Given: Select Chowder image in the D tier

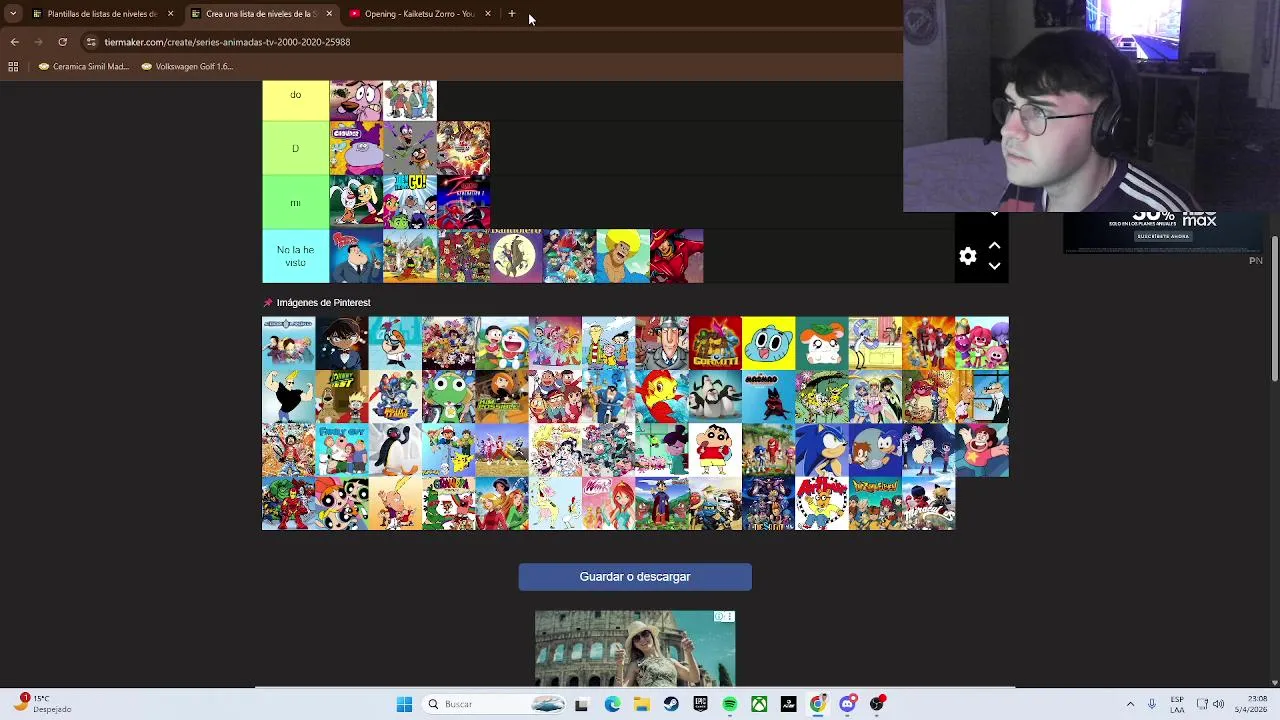Looking at the screenshot, I should pos(356,148).
